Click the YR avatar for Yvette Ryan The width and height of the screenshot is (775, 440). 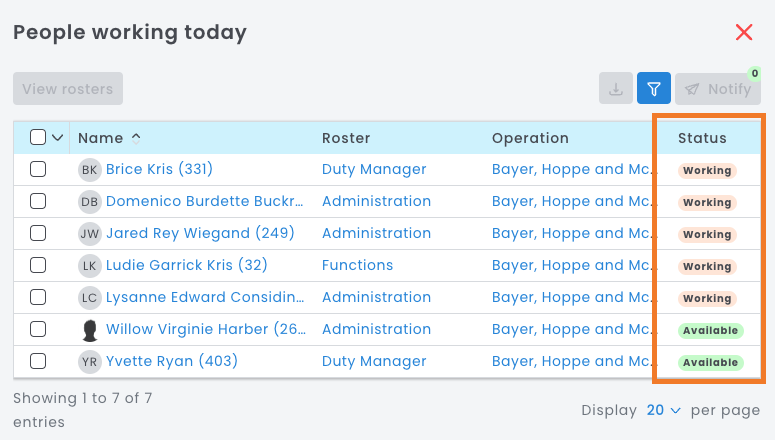(x=90, y=362)
